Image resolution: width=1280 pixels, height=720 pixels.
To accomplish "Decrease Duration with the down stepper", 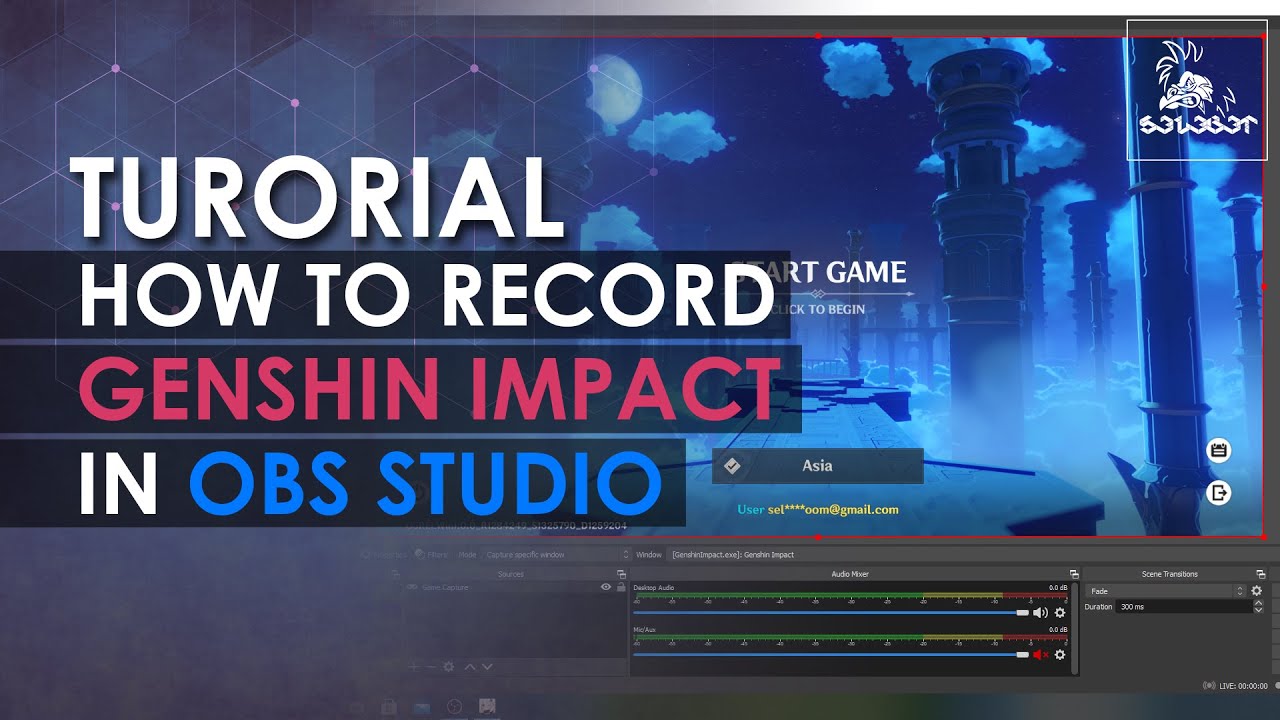I will coord(1258,610).
